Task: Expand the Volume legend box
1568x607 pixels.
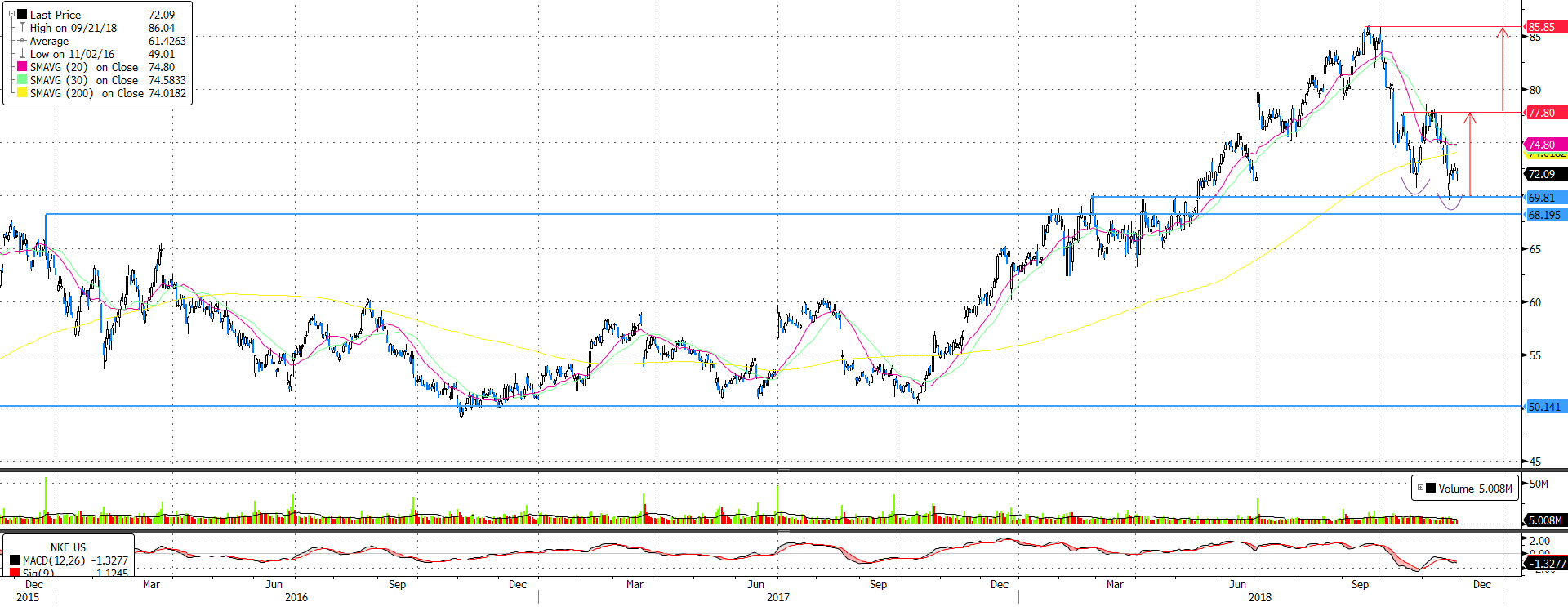Action: (x=1420, y=488)
